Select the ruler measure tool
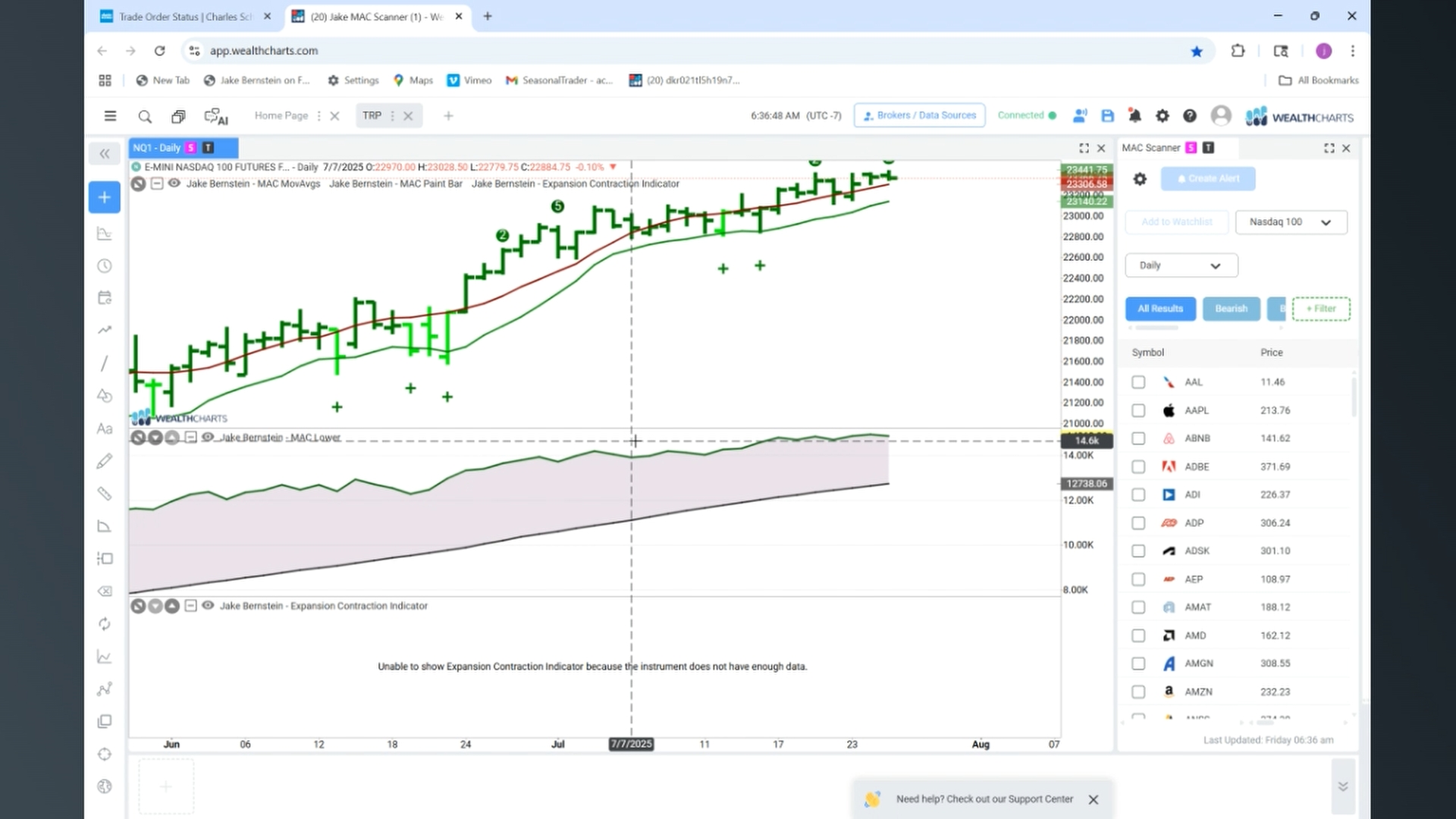Viewport: 1456px width, 819px height. (105, 494)
